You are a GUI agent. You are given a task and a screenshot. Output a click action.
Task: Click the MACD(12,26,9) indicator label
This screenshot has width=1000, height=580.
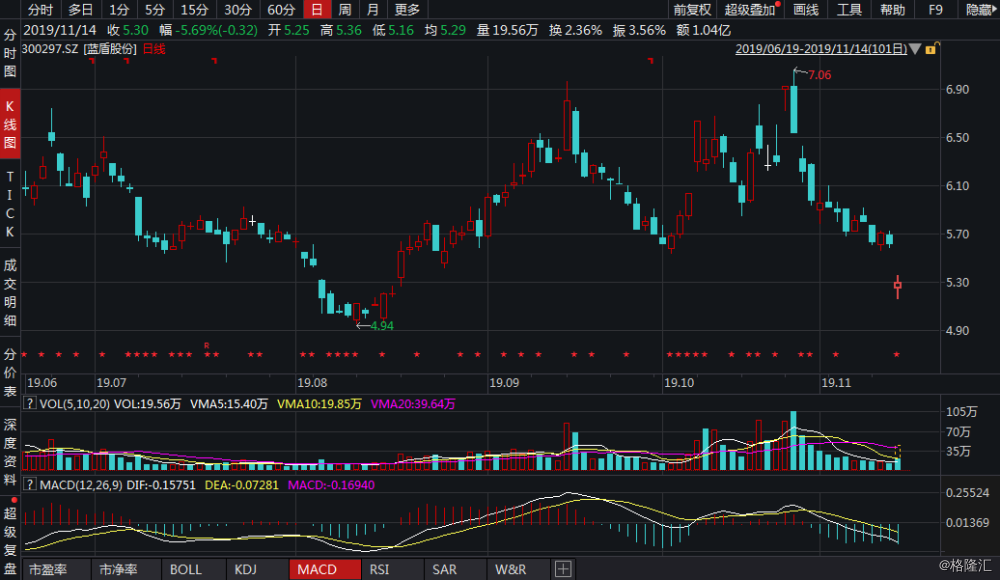81,485
